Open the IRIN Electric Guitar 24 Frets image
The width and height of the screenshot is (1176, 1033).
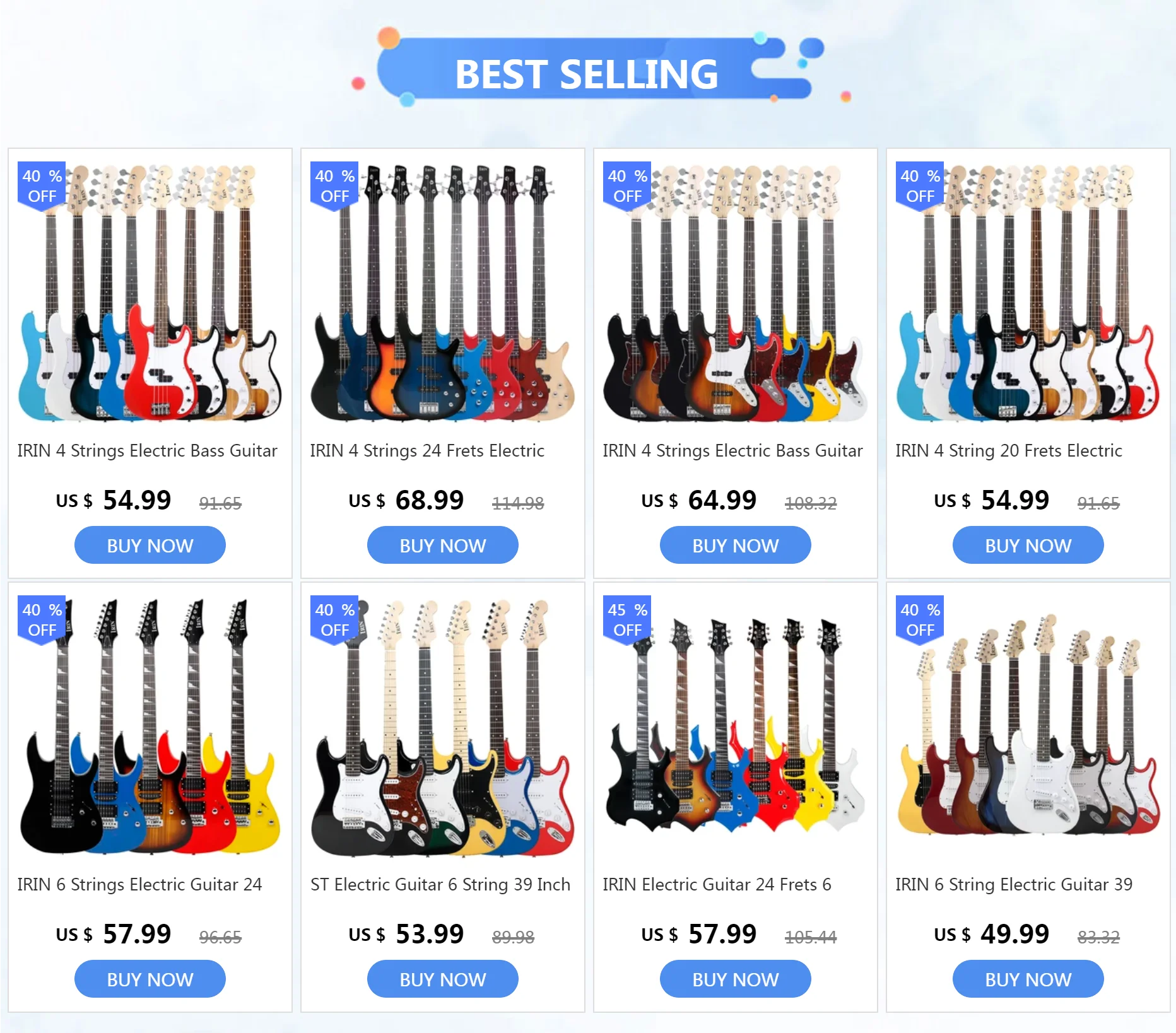tap(735, 726)
